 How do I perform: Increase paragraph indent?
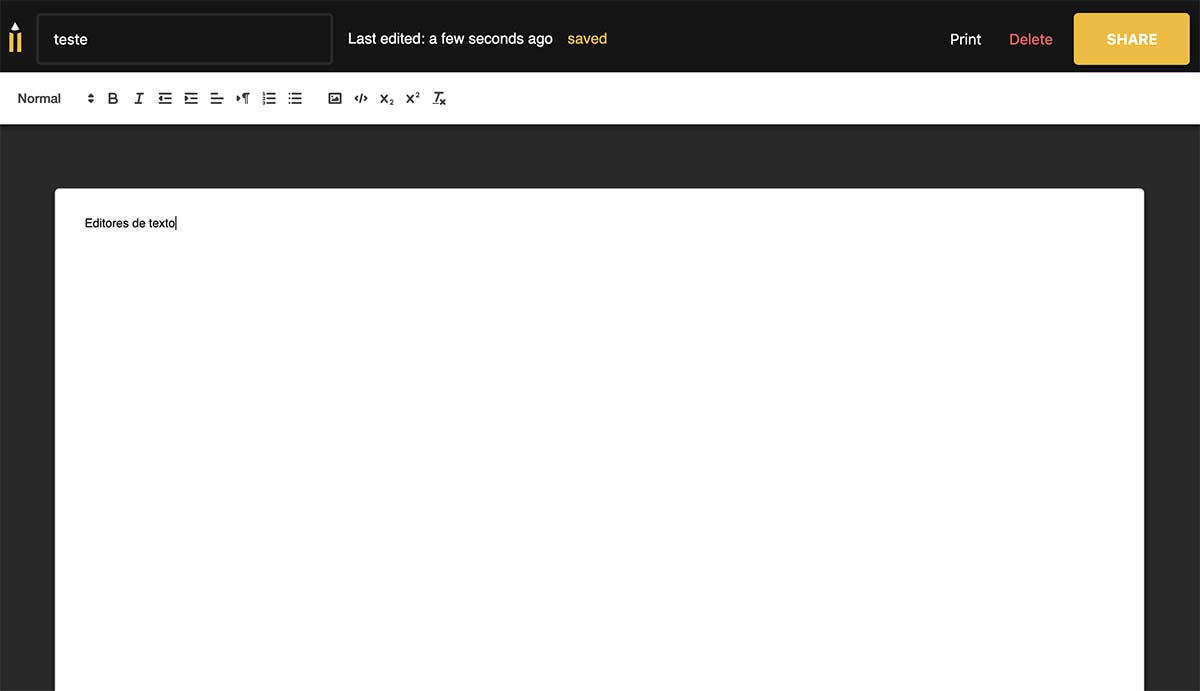click(191, 99)
